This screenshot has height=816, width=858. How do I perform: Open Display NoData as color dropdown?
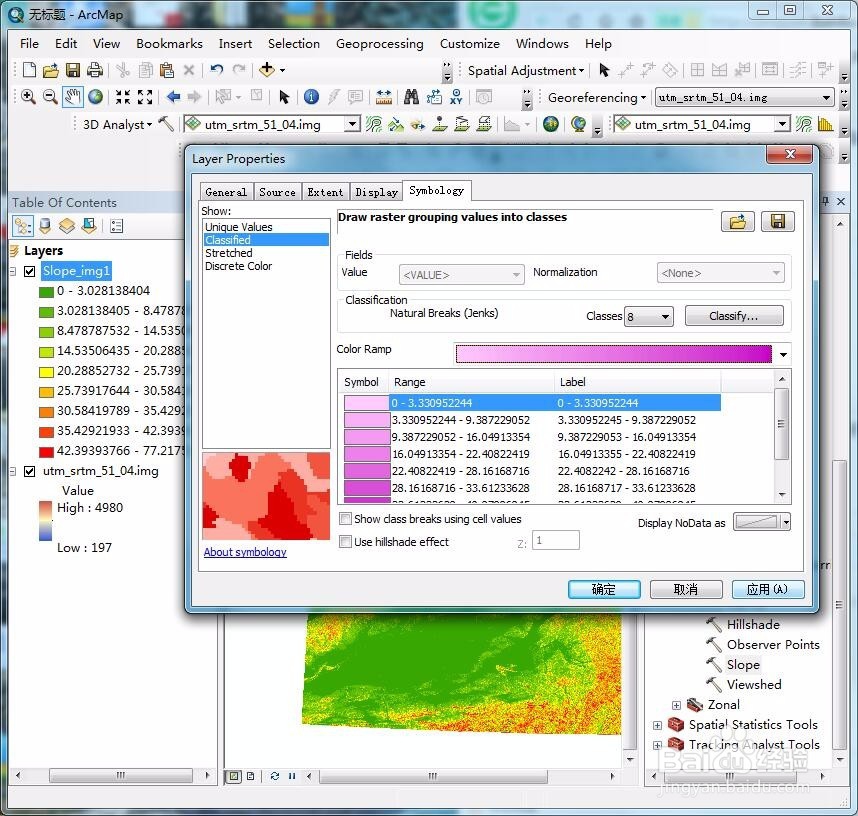(786, 522)
